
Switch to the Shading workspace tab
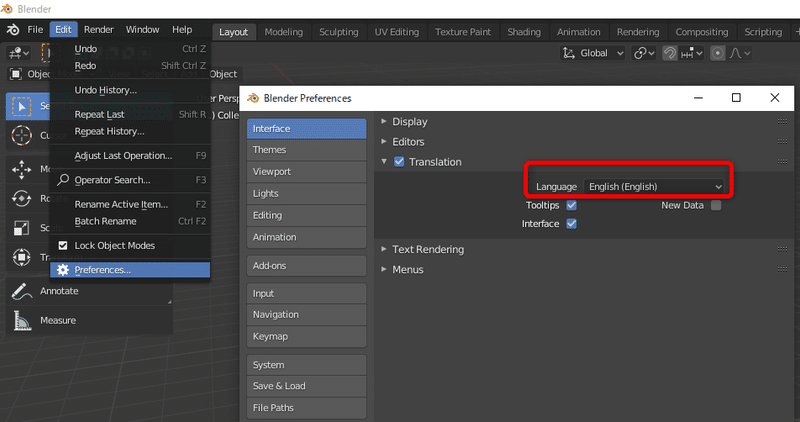(523, 31)
